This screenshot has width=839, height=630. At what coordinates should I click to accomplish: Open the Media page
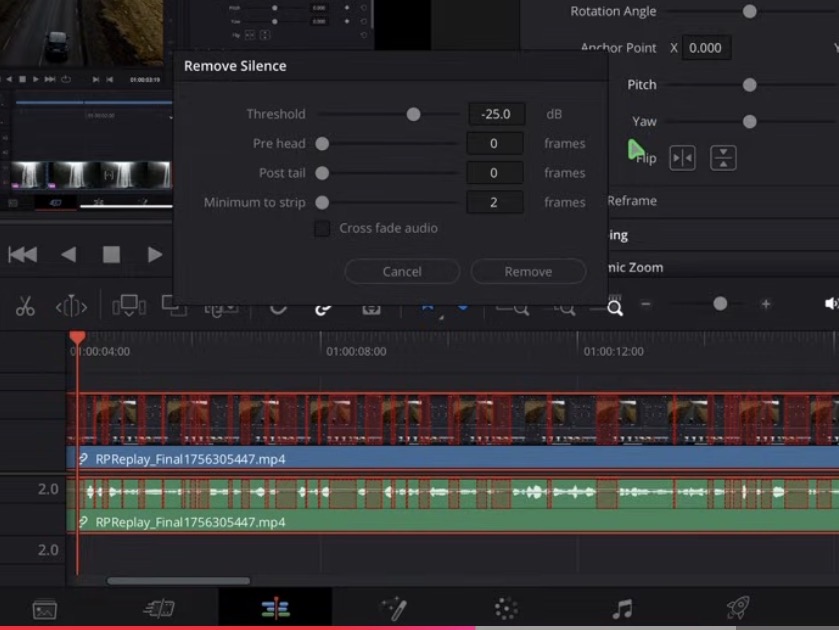pos(46,609)
